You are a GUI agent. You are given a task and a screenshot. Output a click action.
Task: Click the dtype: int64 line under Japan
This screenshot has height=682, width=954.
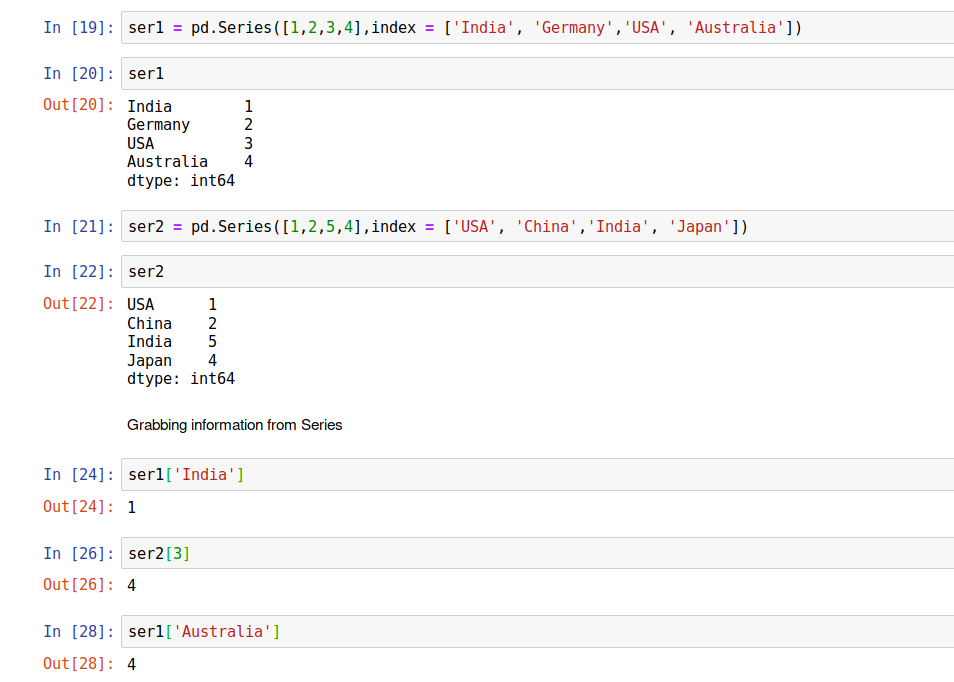pyautogui.click(x=181, y=379)
